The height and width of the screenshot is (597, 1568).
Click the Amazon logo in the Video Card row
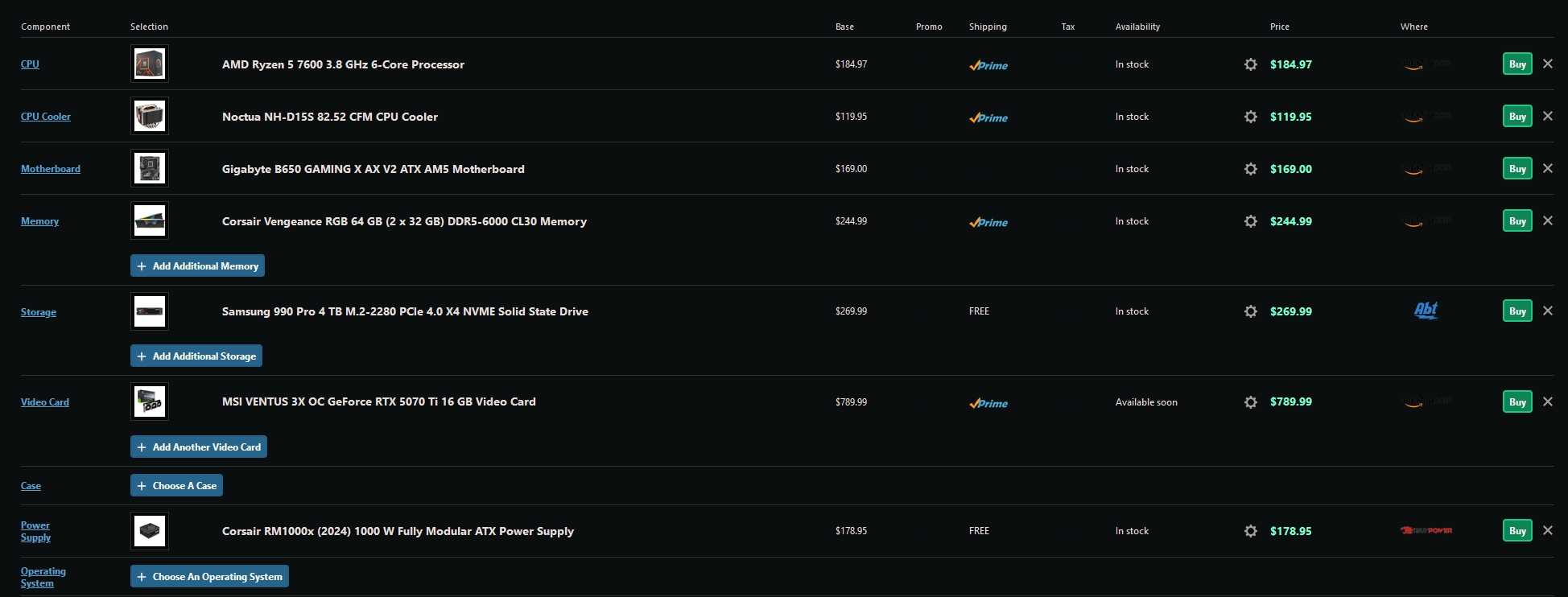tap(1426, 401)
